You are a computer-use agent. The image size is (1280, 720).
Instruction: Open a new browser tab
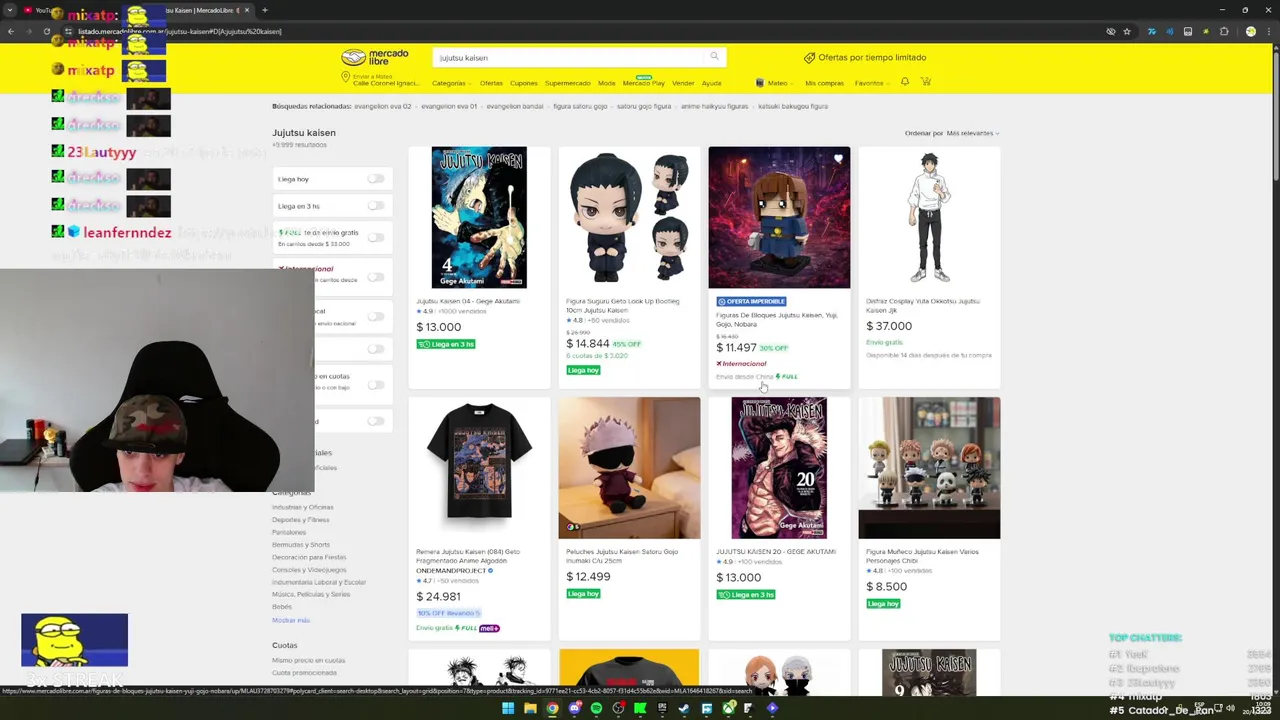click(x=264, y=10)
